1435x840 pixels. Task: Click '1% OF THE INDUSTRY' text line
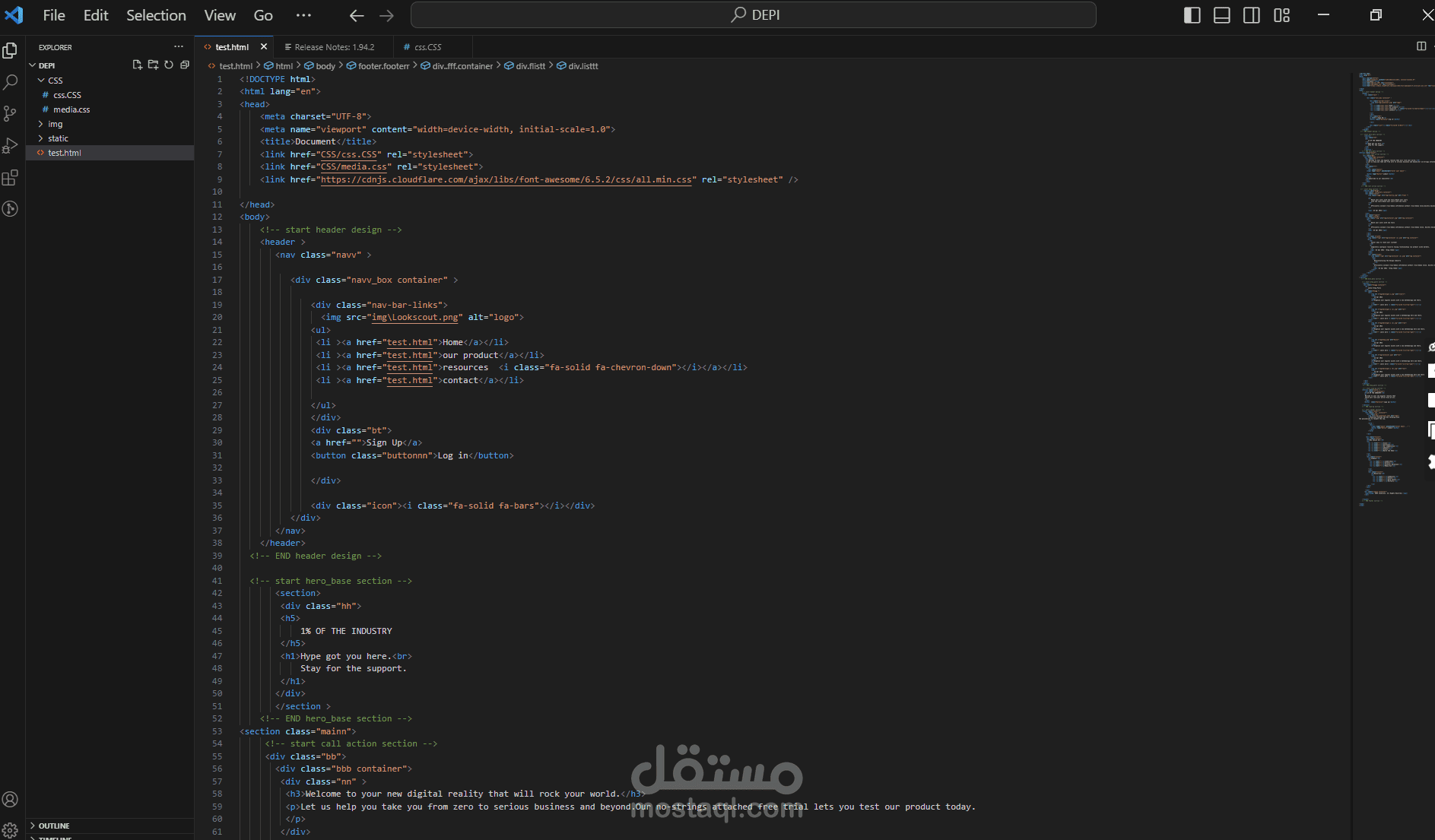click(x=346, y=631)
